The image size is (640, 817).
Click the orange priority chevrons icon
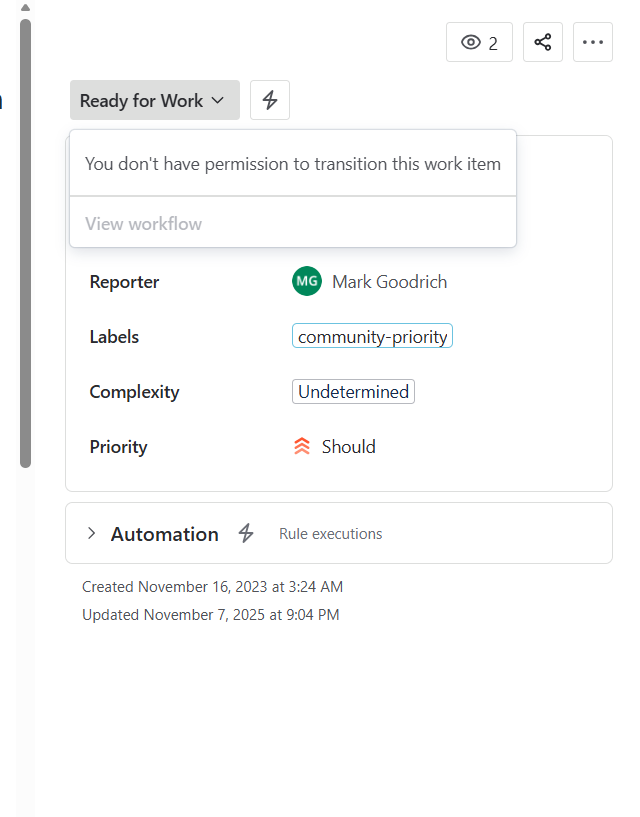pos(302,447)
